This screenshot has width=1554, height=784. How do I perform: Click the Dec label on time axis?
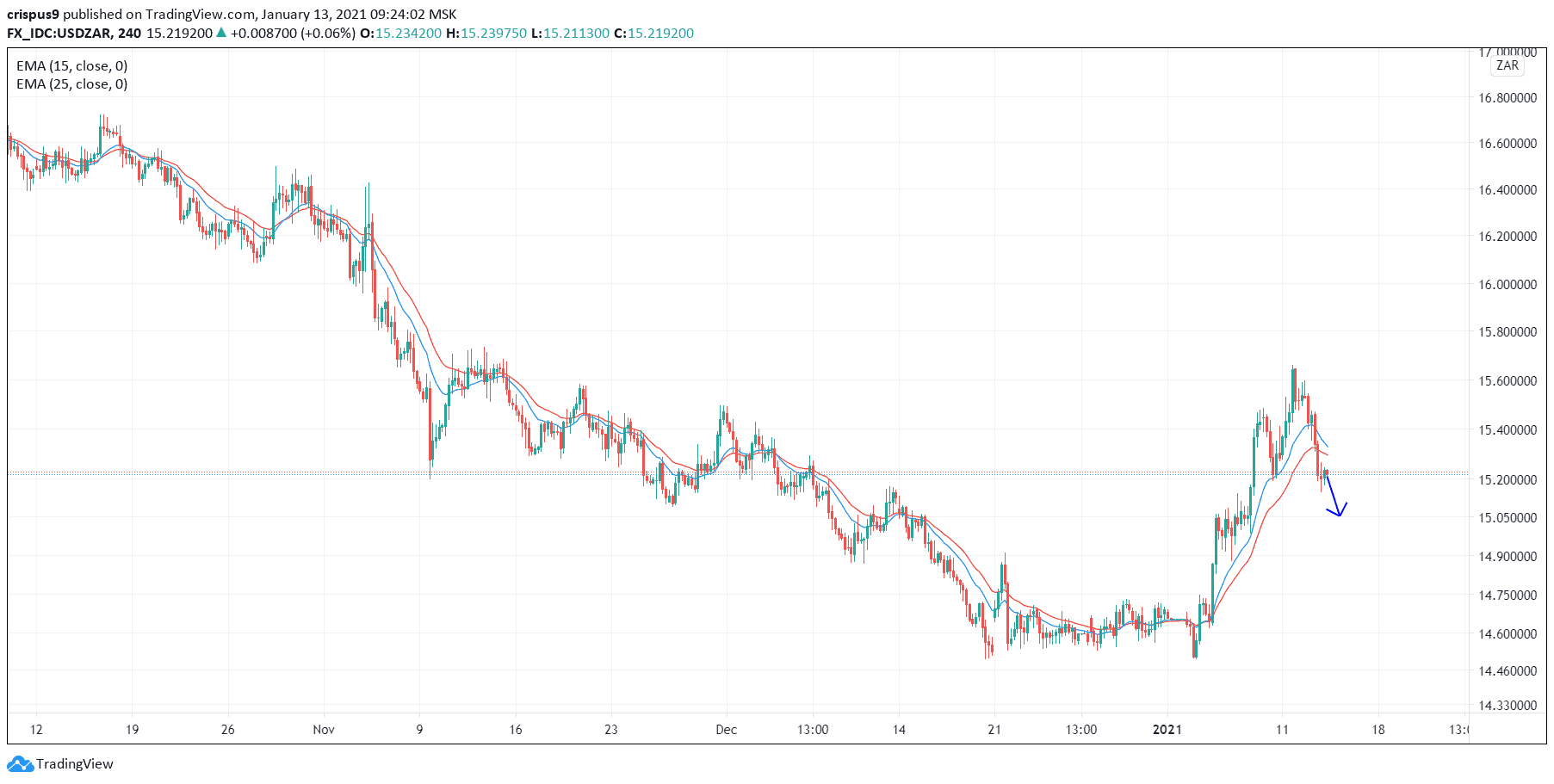pyautogui.click(x=727, y=730)
